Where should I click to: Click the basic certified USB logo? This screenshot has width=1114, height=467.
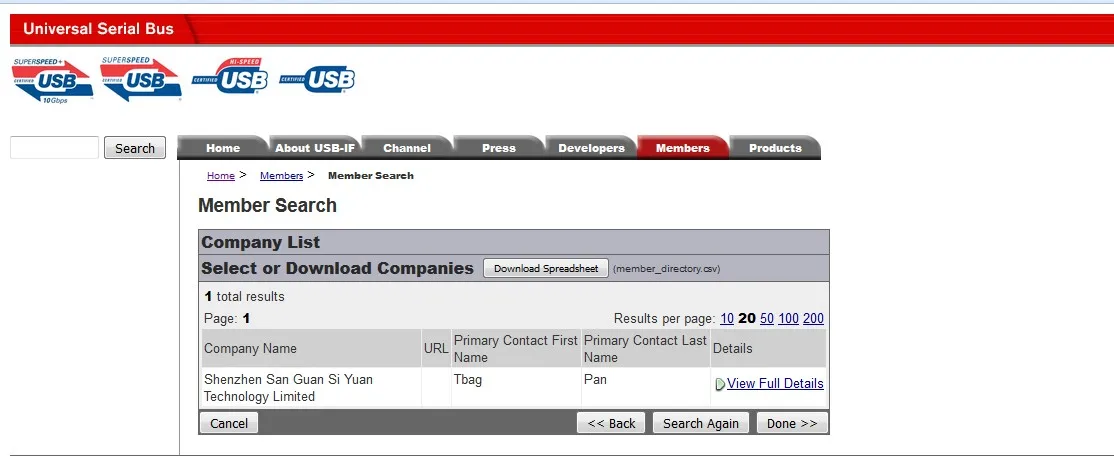coord(317,79)
